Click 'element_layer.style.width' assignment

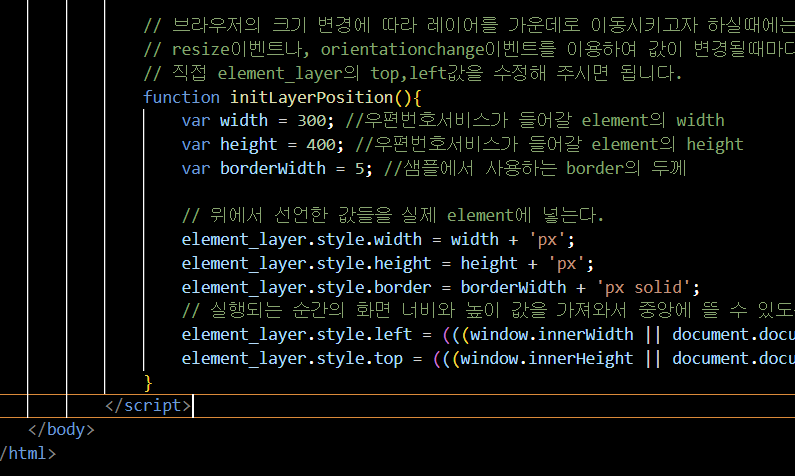pyautogui.click(x=302, y=239)
